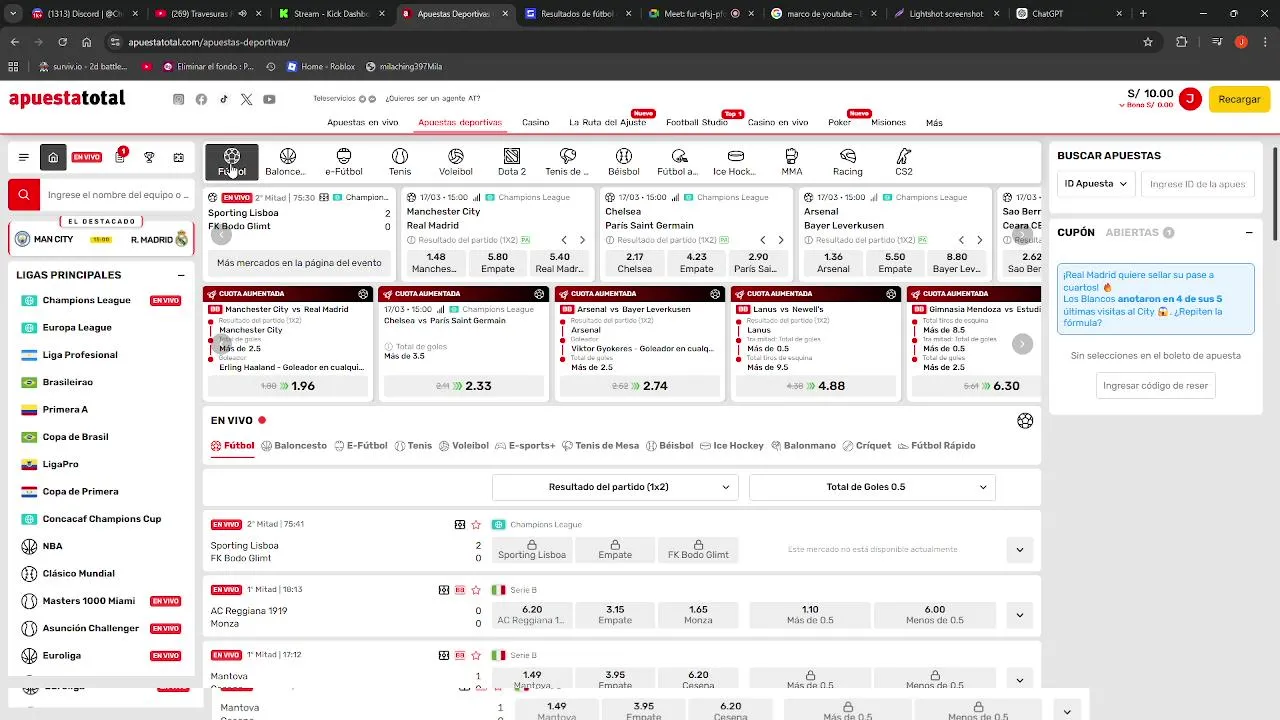Focus the team name search field
Screen dimensions: 1280x720
click(x=118, y=195)
